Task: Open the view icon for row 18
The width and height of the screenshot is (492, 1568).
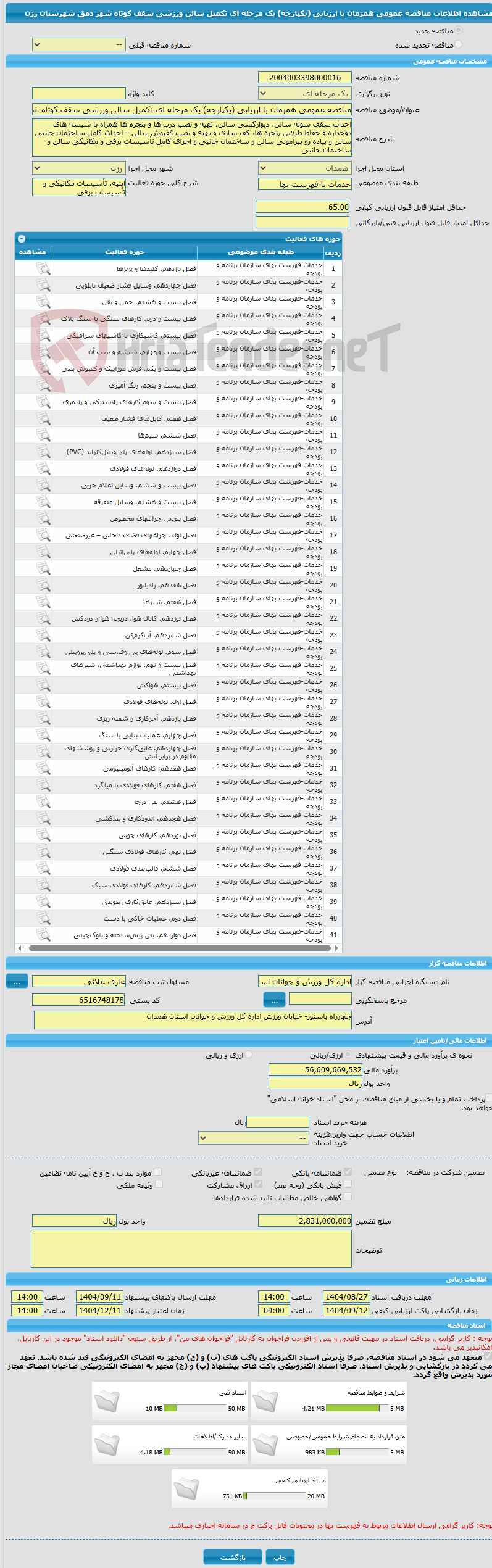Action: point(43,552)
